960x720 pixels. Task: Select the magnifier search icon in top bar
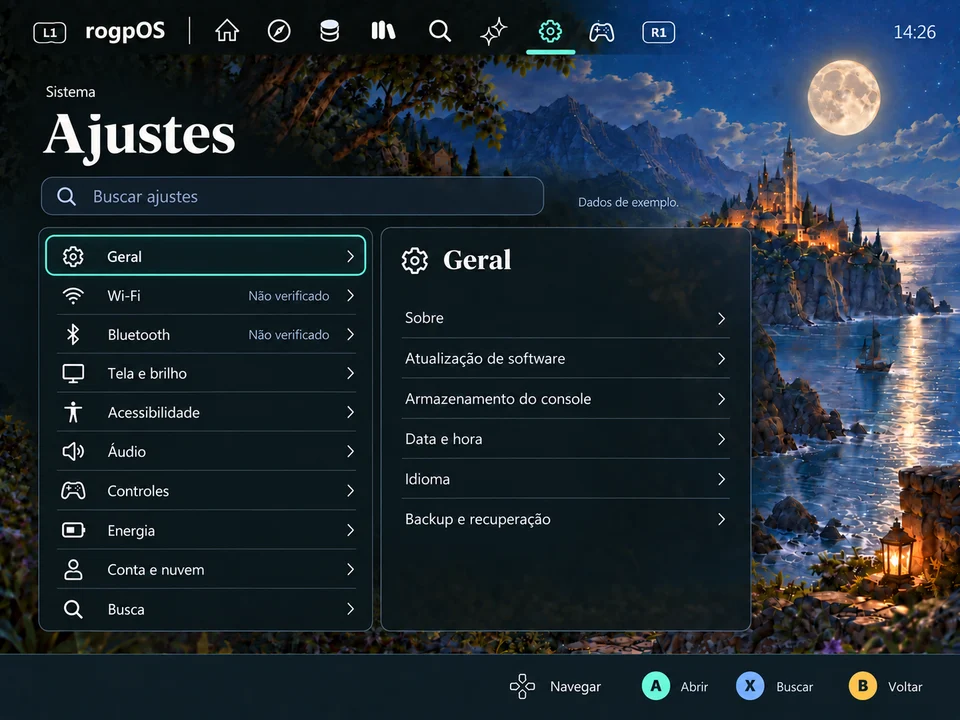[x=440, y=31]
